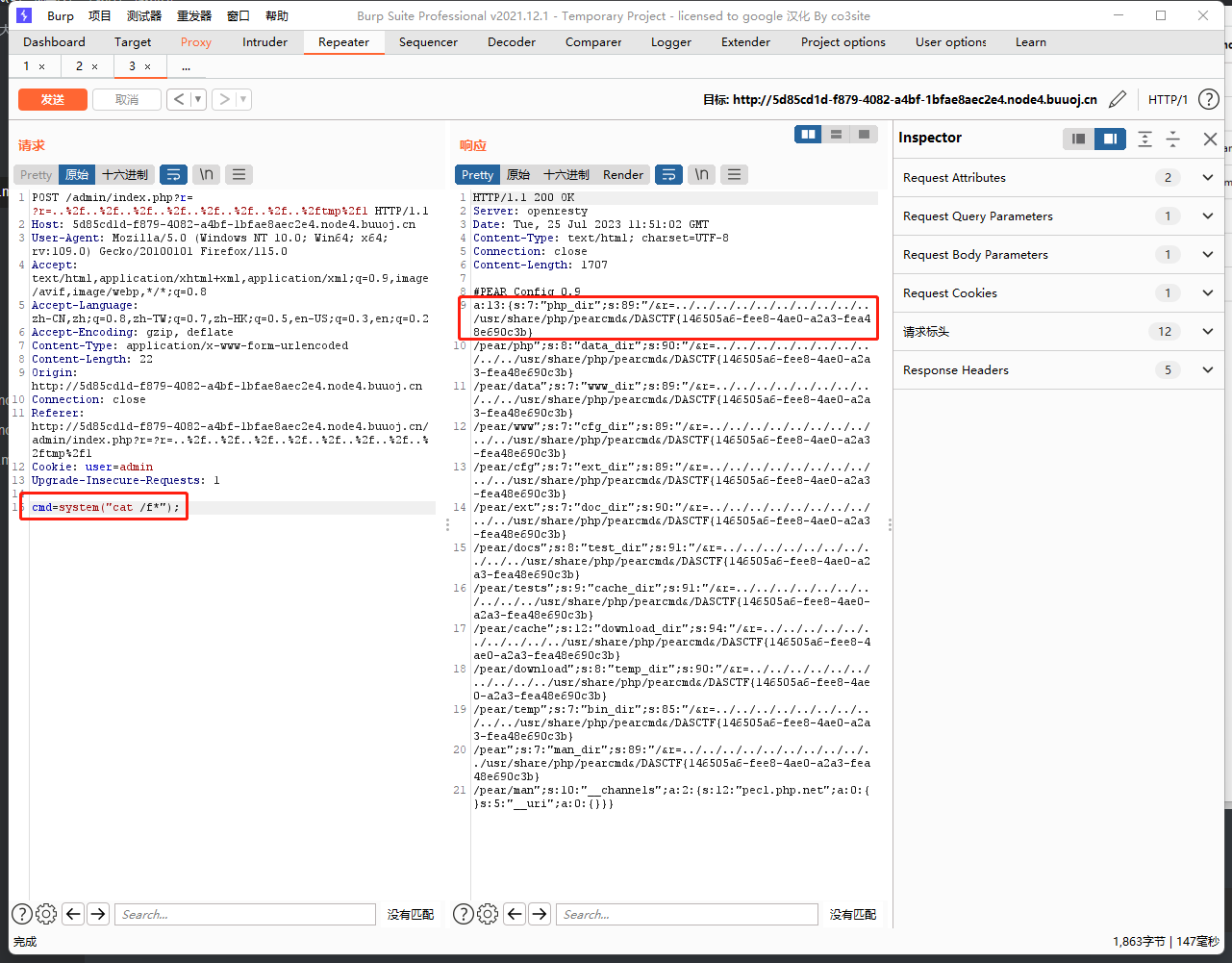Switch response view to Render
Viewport: 1232px width, 963px height.
coord(623,174)
